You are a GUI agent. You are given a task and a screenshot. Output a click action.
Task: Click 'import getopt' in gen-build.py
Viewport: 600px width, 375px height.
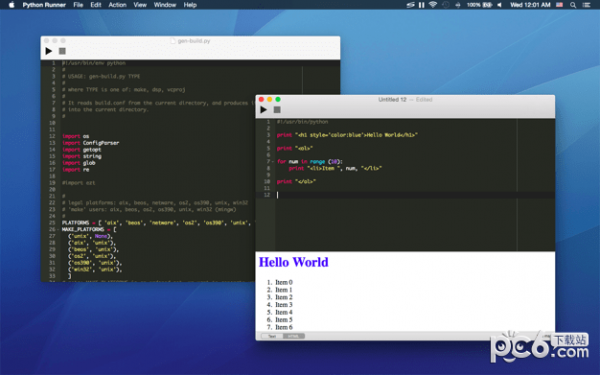click(x=82, y=150)
